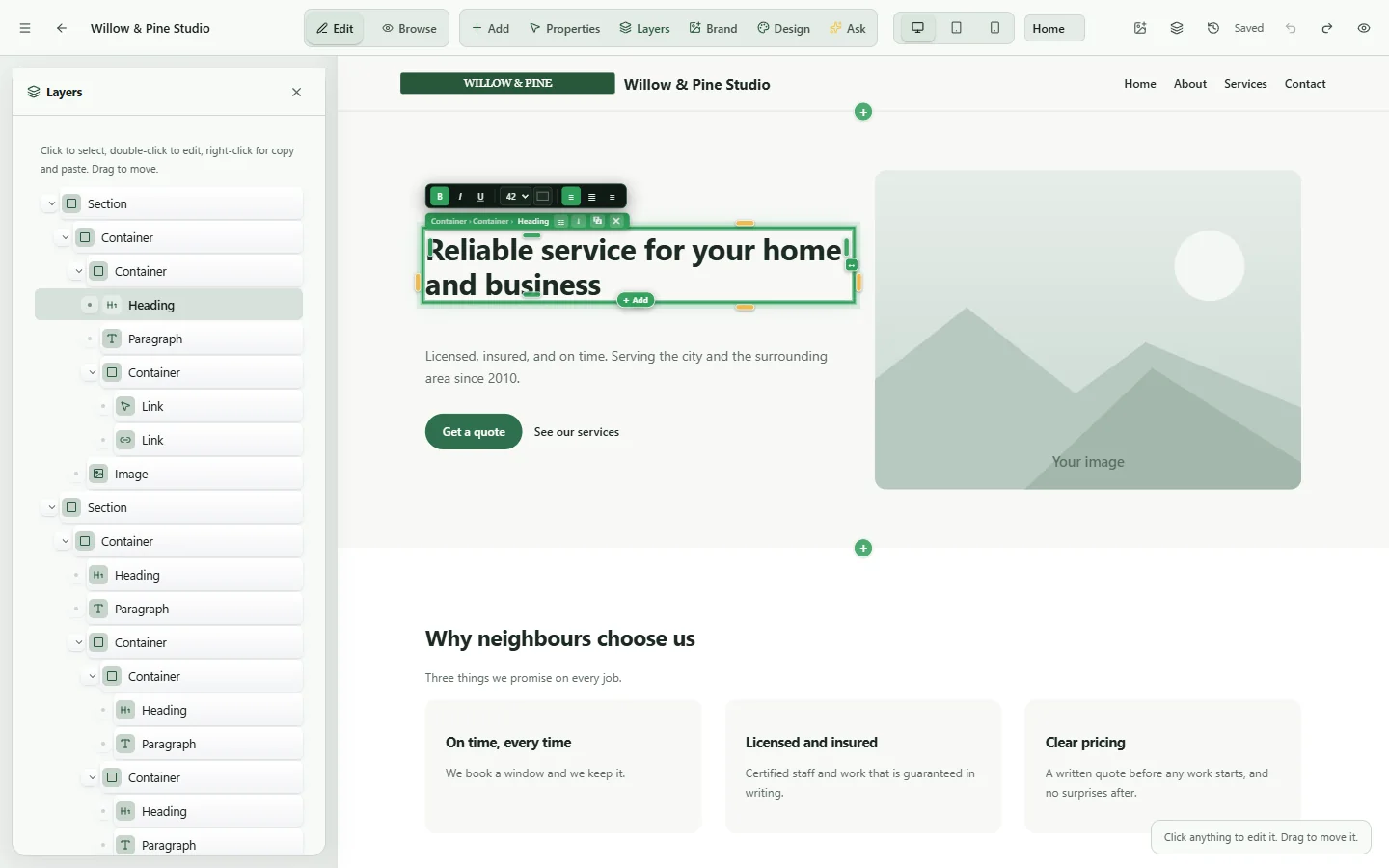Viewport: 1389px width, 868px height.
Task: Open the hamburger menu icon
Action: tap(25, 28)
